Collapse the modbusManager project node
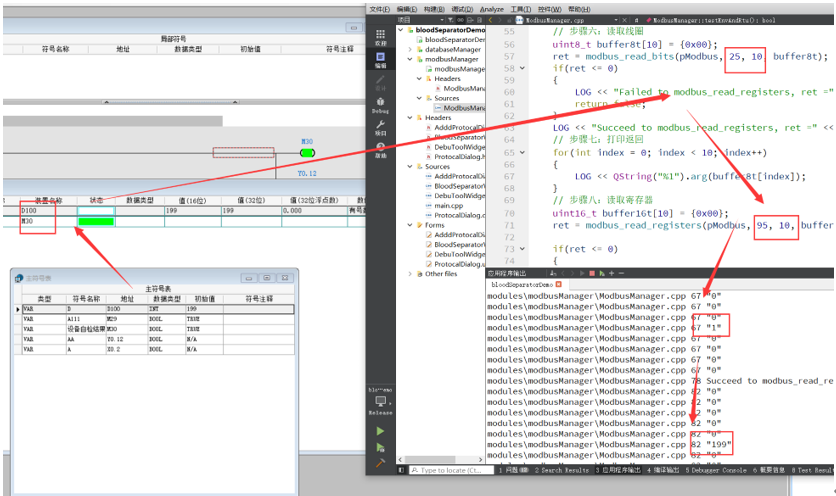836x496 pixels. (x=411, y=59)
